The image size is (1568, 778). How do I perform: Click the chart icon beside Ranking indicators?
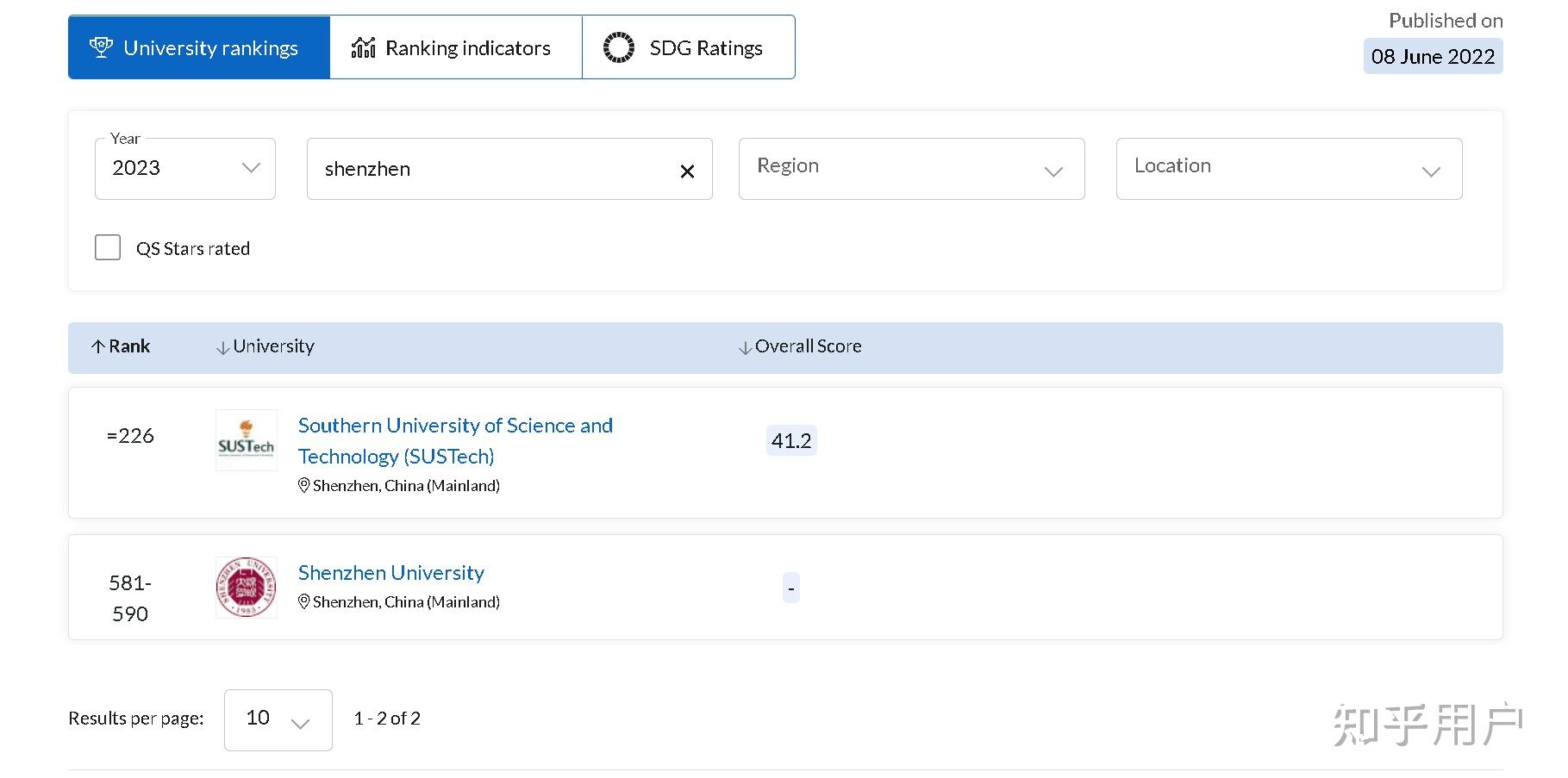363,47
